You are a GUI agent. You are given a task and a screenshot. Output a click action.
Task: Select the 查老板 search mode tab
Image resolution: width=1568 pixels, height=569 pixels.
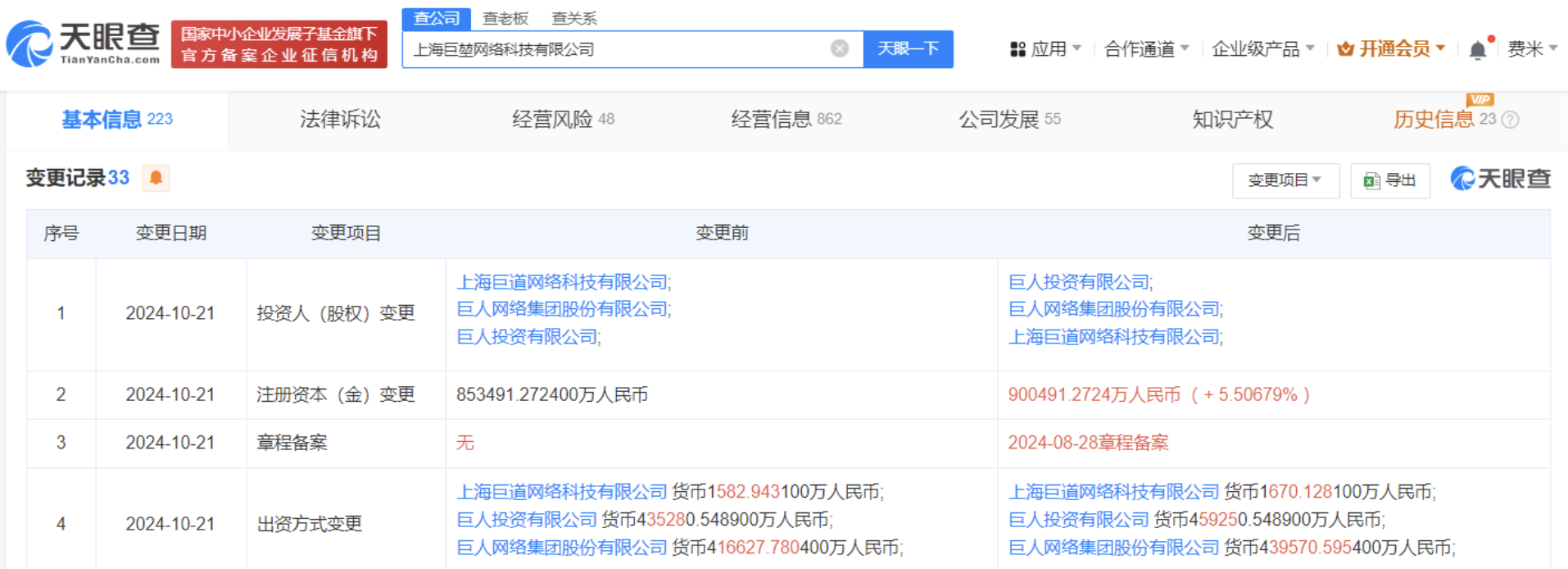click(505, 18)
